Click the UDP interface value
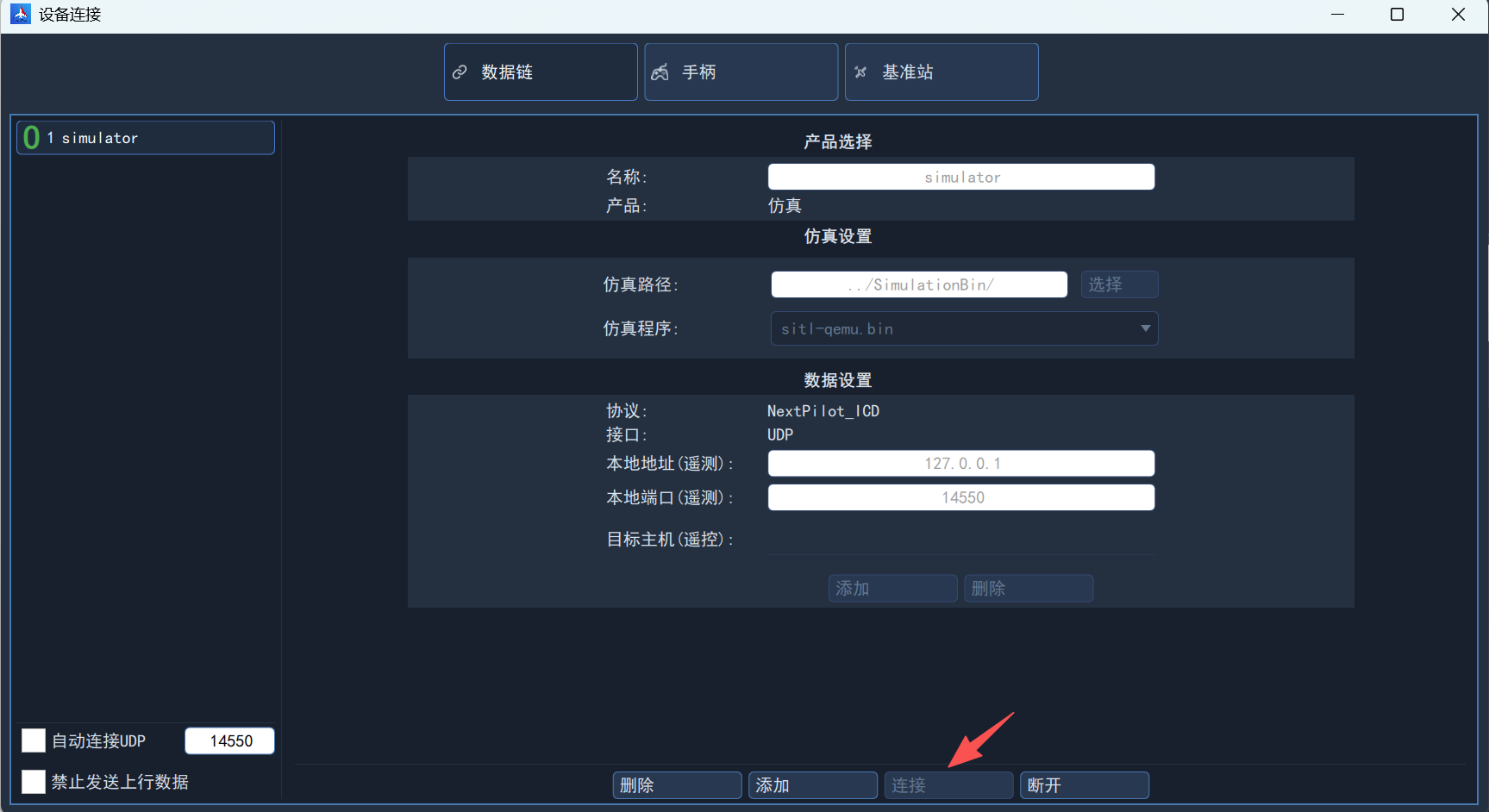 pos(780,435)
